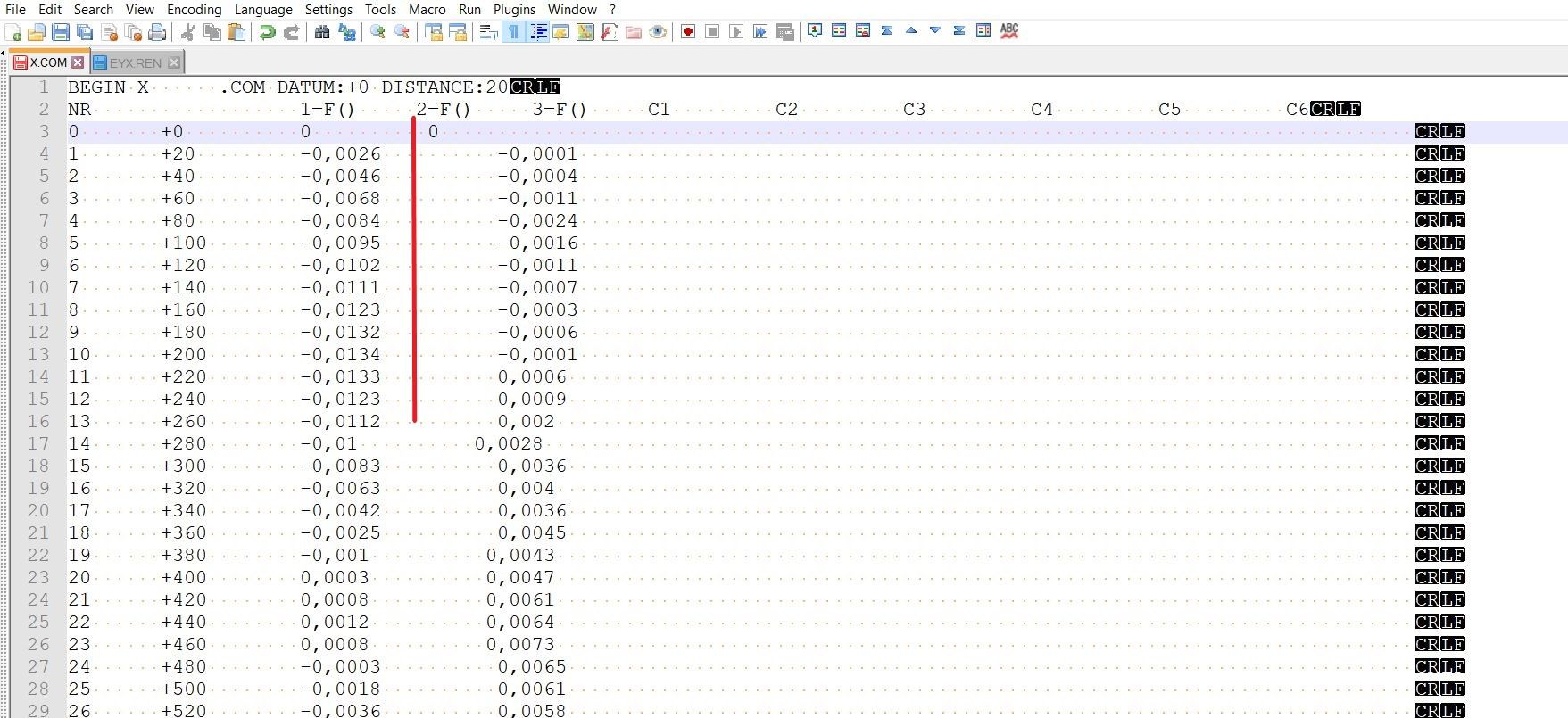Click the DISTANCE:20 text on line 1
The image size is (1568, 718).
click(x=445, y=87)
